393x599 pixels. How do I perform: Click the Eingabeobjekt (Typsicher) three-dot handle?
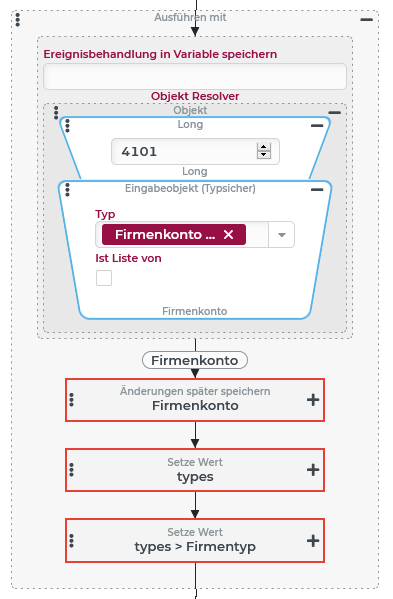(68, 189)
